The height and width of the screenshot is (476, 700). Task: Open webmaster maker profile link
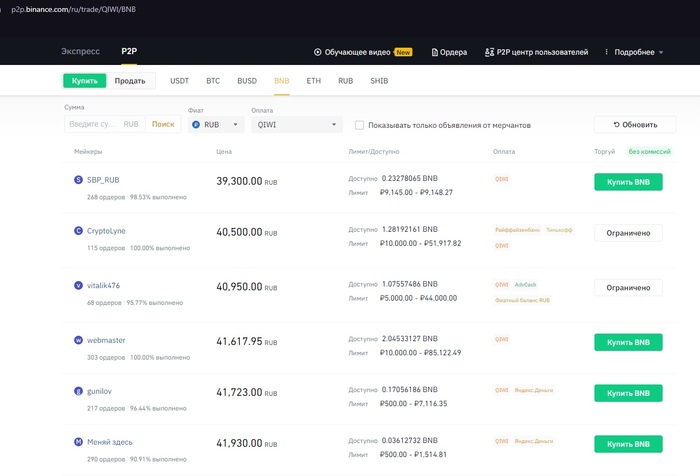click(106, 340)
